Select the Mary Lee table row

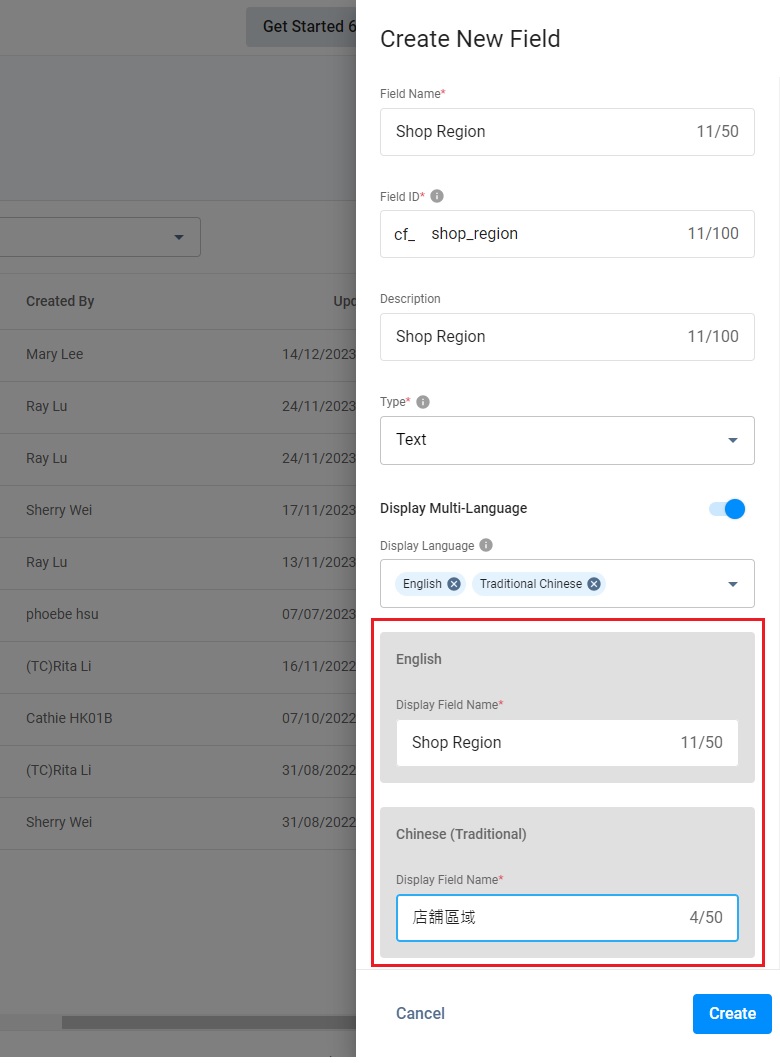pyautogui.click(x=150, y=354)
